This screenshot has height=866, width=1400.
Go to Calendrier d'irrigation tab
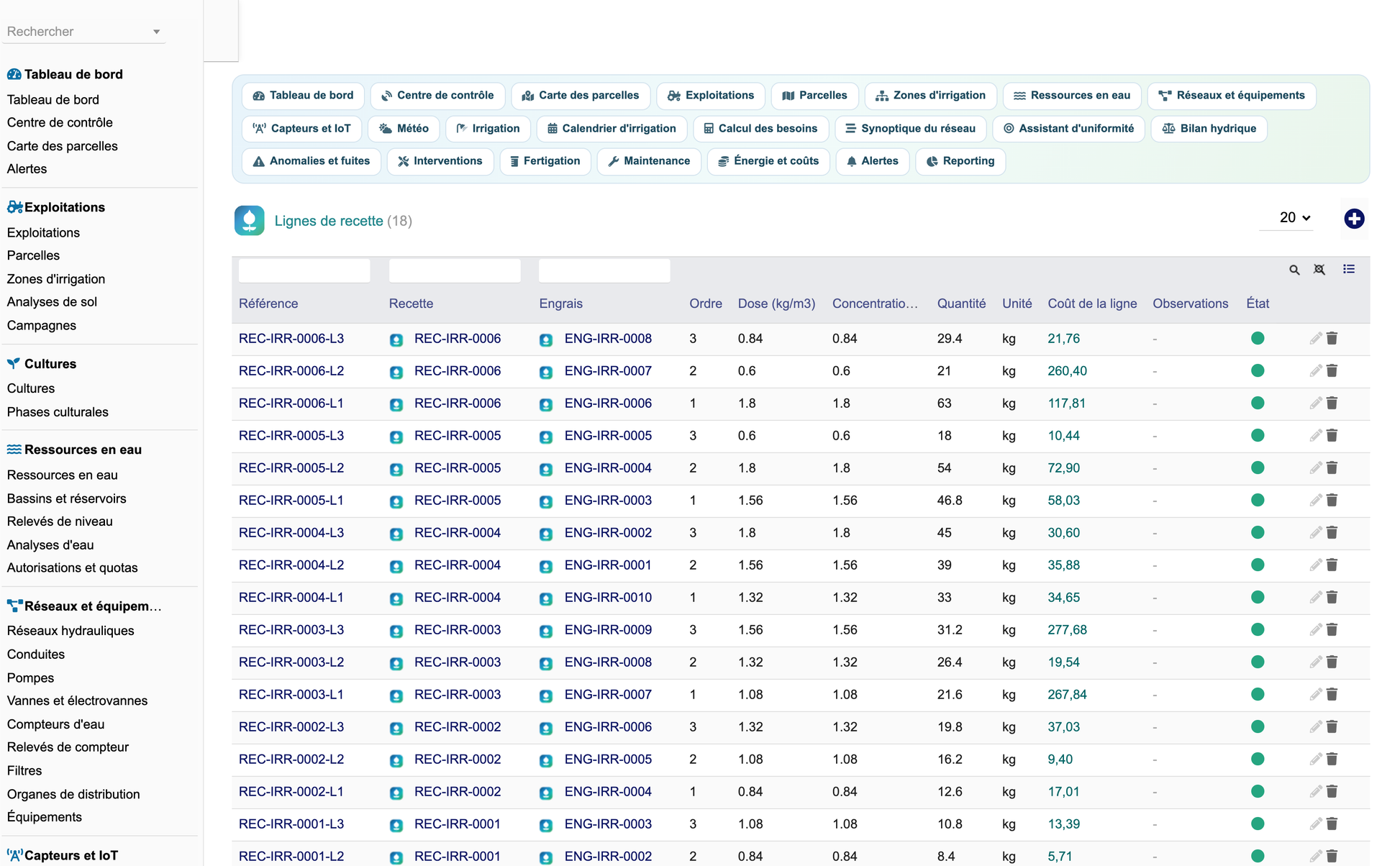[x=612, y=129]
